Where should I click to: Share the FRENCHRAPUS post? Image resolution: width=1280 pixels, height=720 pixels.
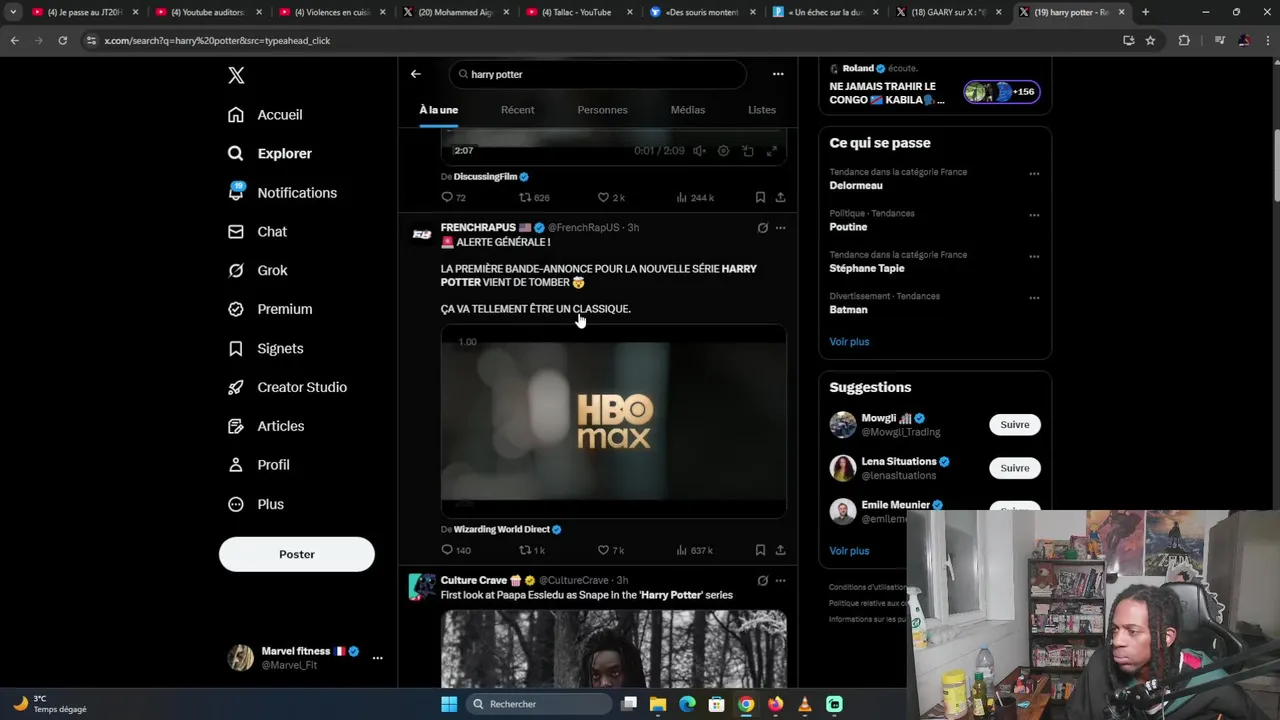780,550
